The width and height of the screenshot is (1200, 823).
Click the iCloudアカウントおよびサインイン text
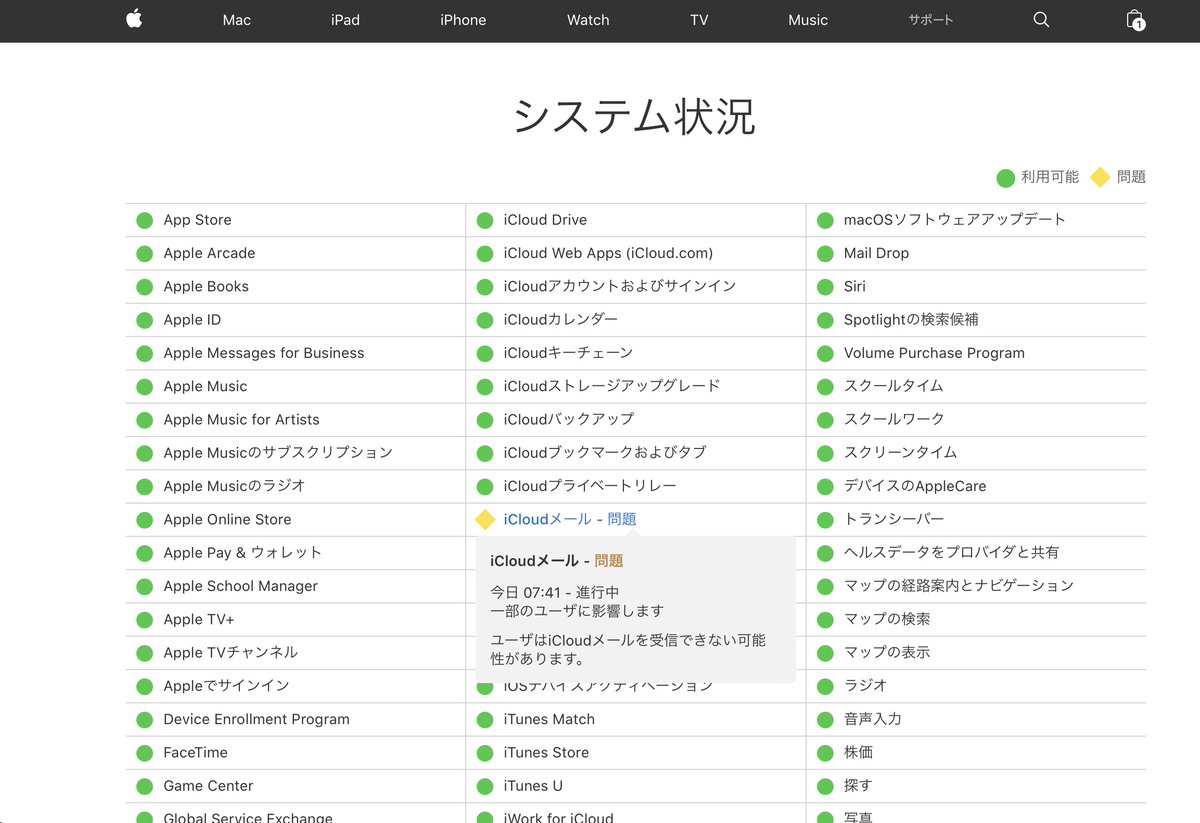pos(619,286)
